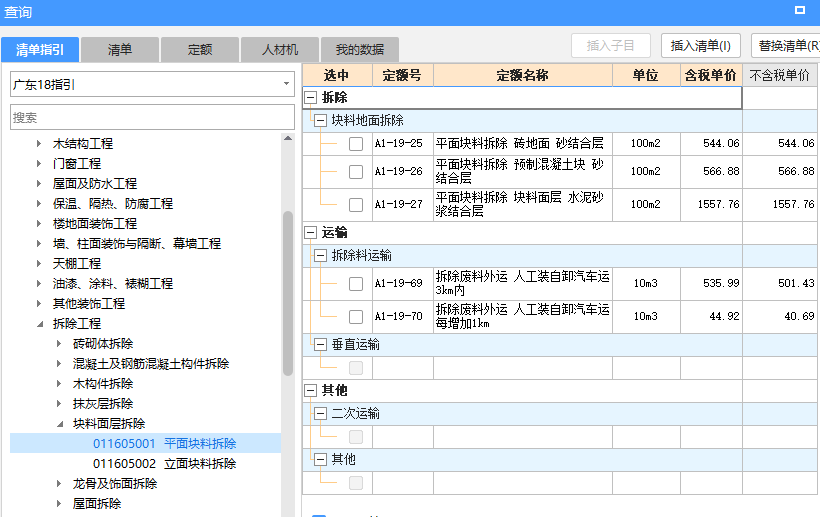Viewport: 820px width, 517px height.
Task: Click the 插入子目 button
Action: 611,45
